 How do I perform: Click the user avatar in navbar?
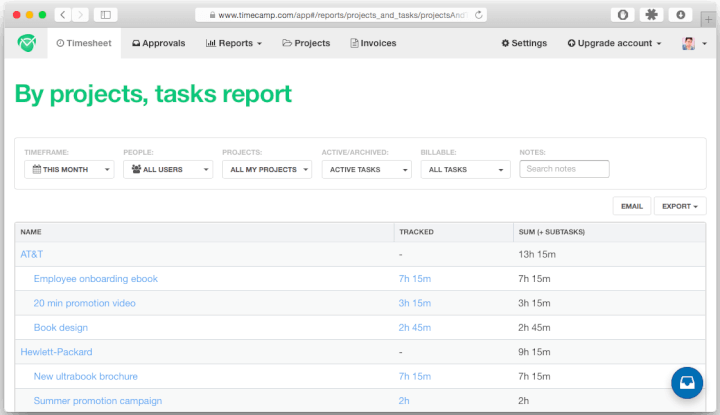[689, 43]
